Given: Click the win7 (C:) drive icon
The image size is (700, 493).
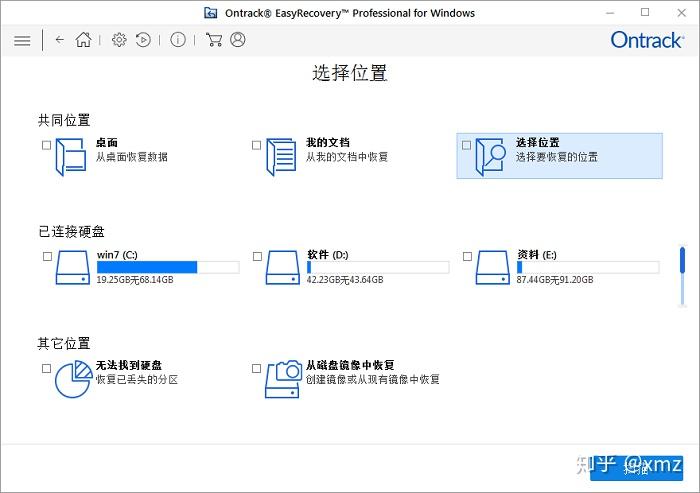Looking at the screenshot, I should [x=72, y=267].
